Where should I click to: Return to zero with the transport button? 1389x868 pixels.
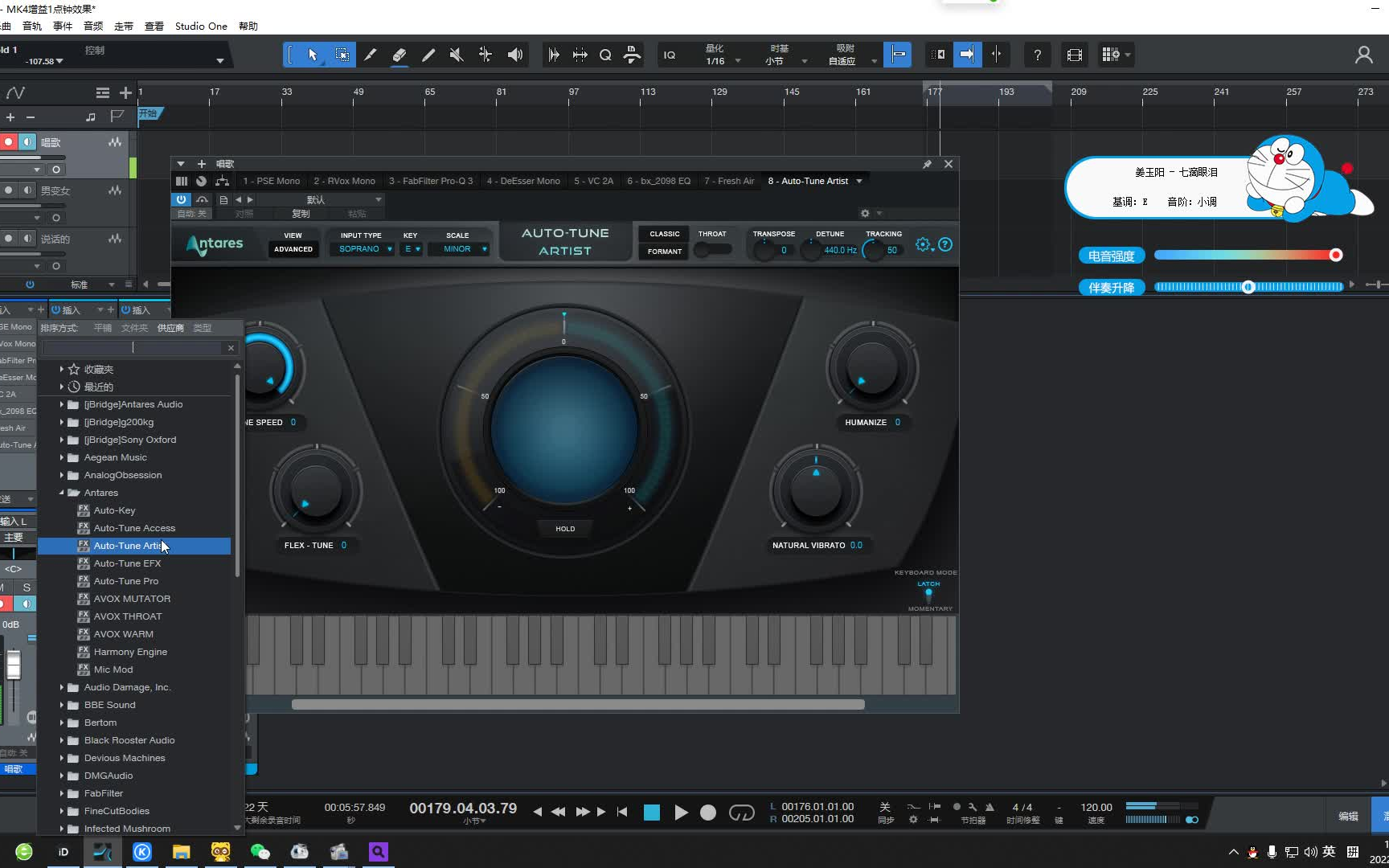tap(622, 812)
